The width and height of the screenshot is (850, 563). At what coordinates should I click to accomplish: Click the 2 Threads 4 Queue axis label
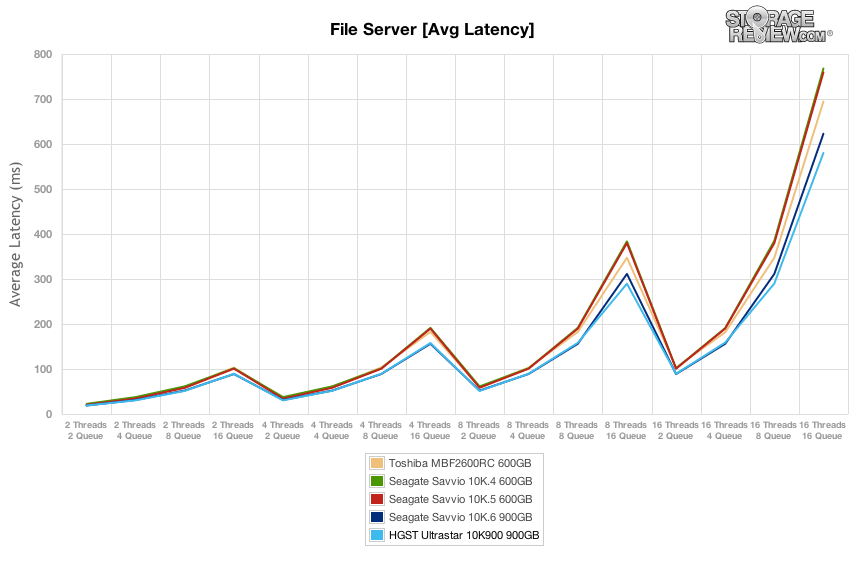point(134,430)
